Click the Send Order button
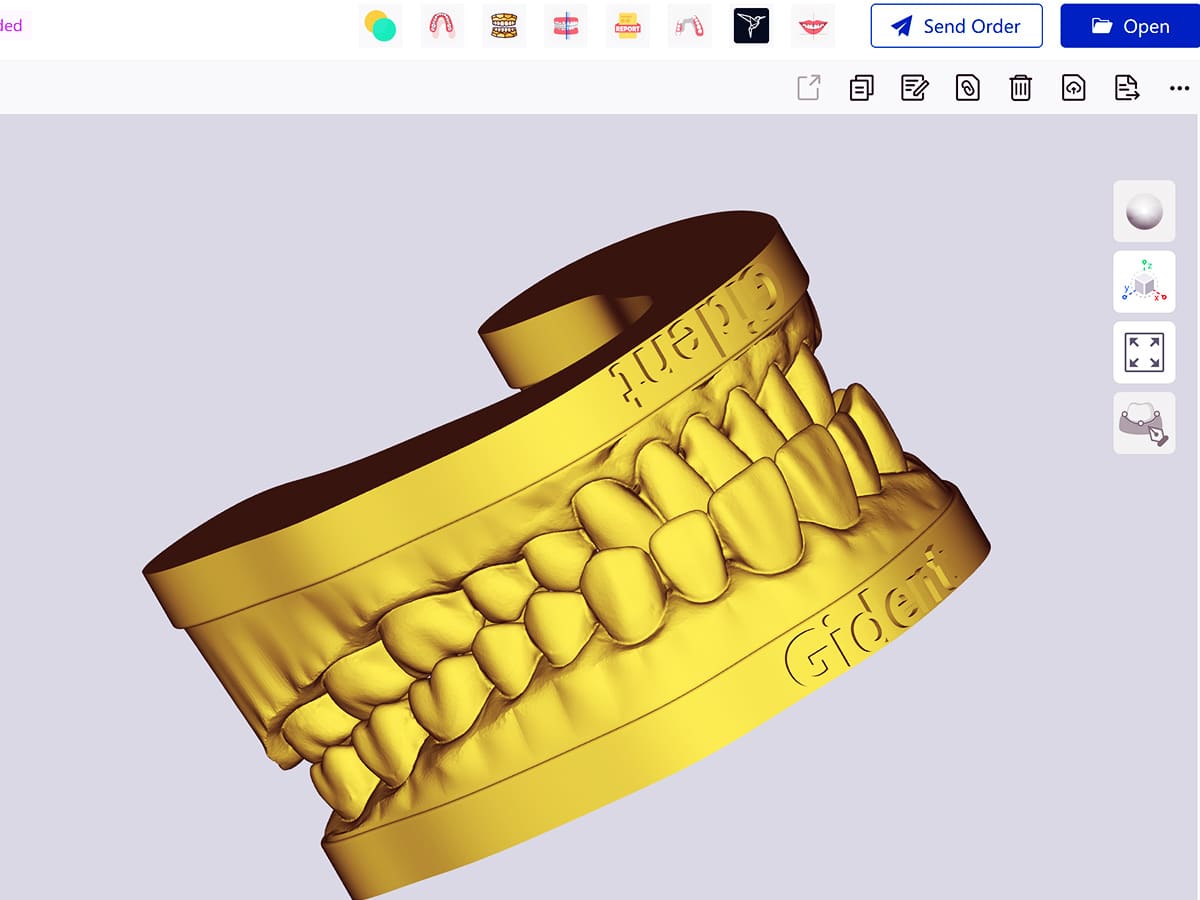Image resolution: width=1200 pixels, height=900 pixels. (956, 26)
